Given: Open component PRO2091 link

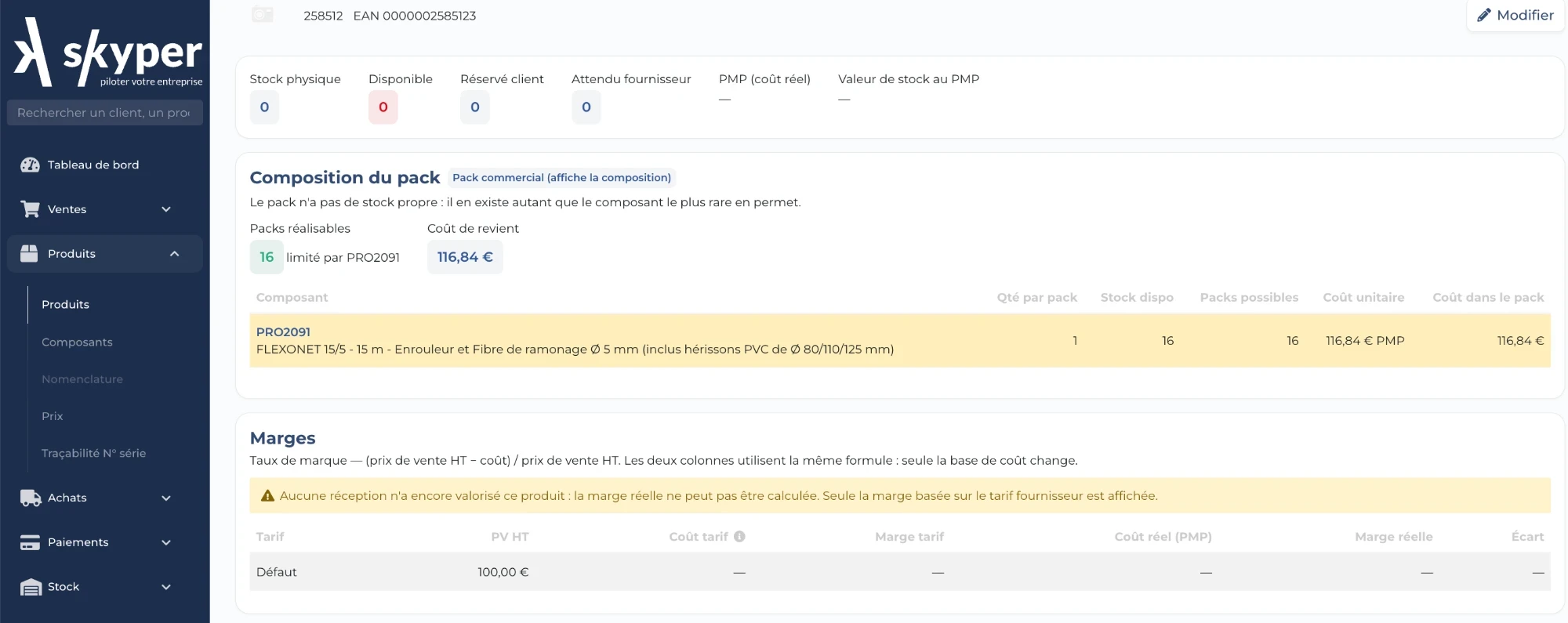Looking at the screenshot, I should (x=283, y=332).
